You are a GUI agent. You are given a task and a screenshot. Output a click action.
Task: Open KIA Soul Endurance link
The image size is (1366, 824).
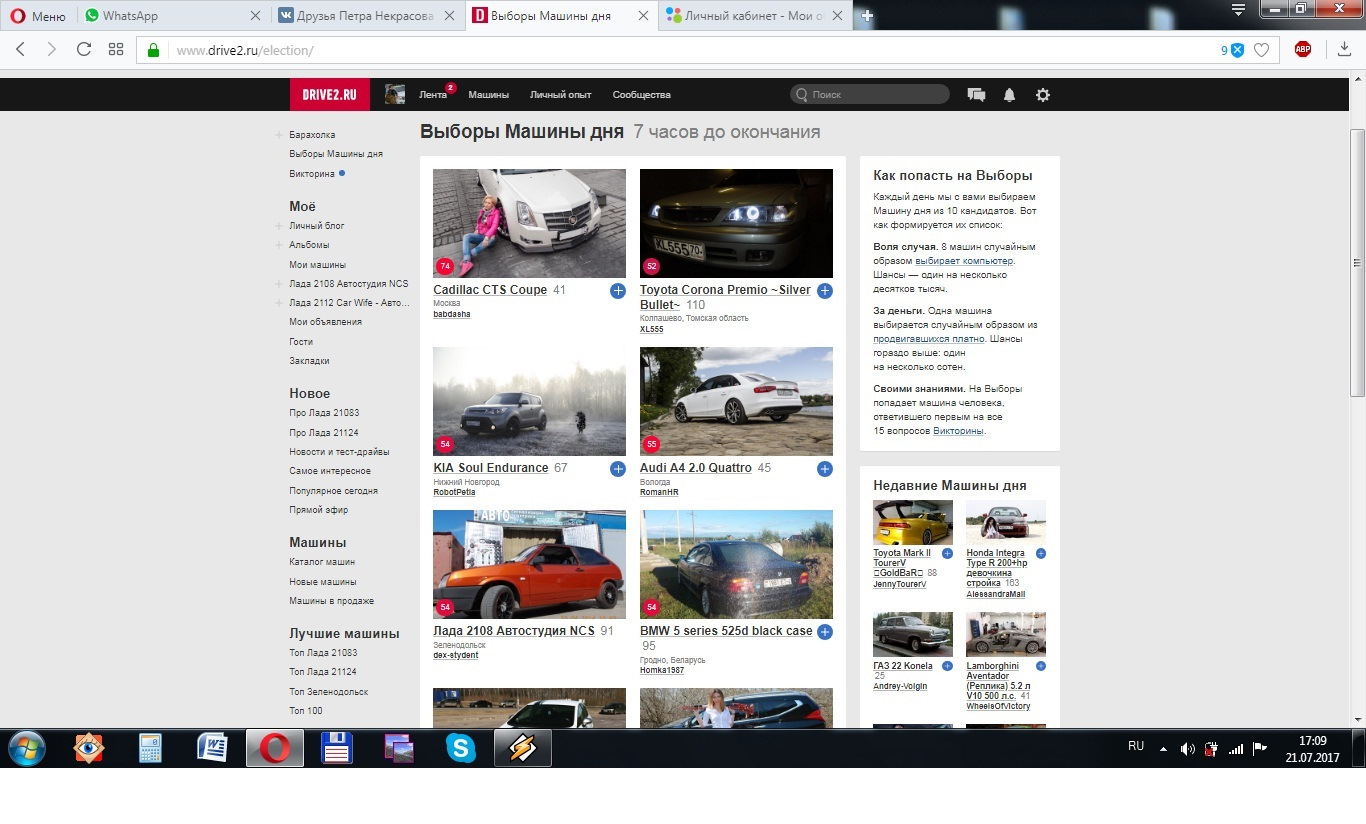pos(491,468)
